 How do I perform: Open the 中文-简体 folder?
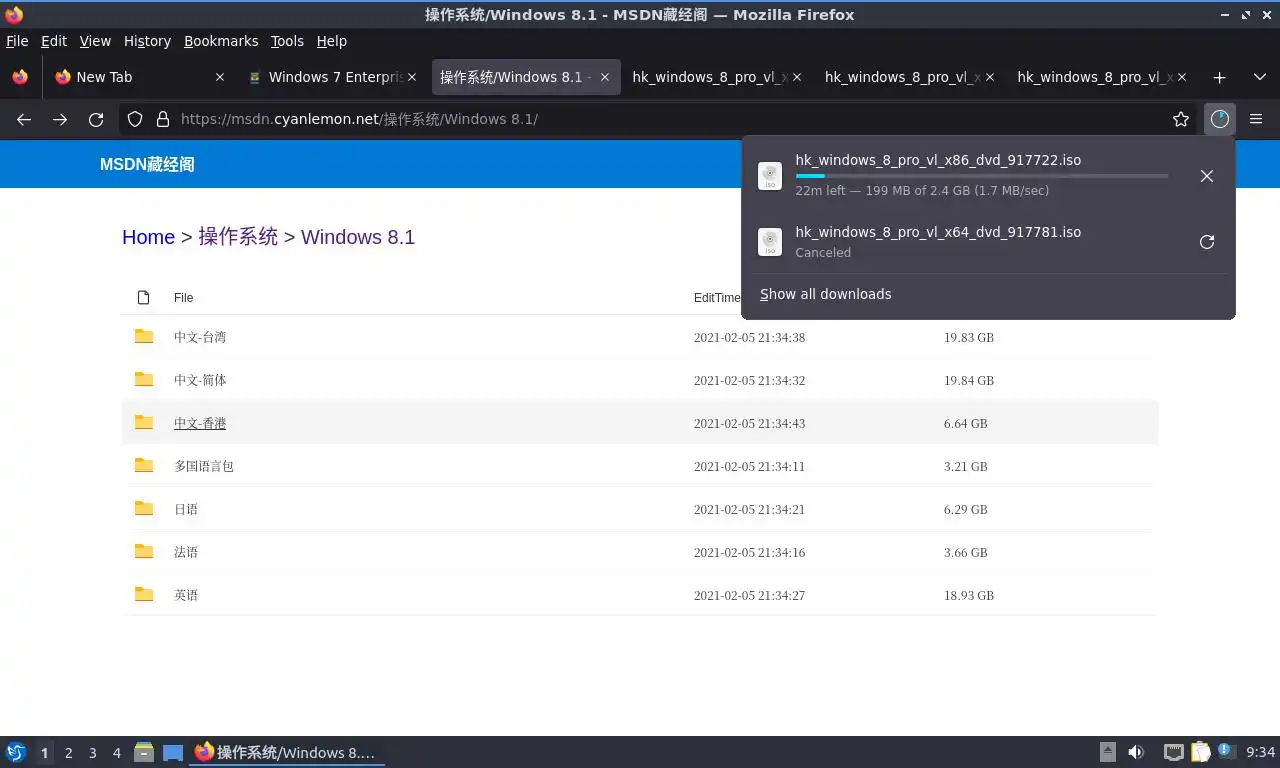(x=200, y=380)
